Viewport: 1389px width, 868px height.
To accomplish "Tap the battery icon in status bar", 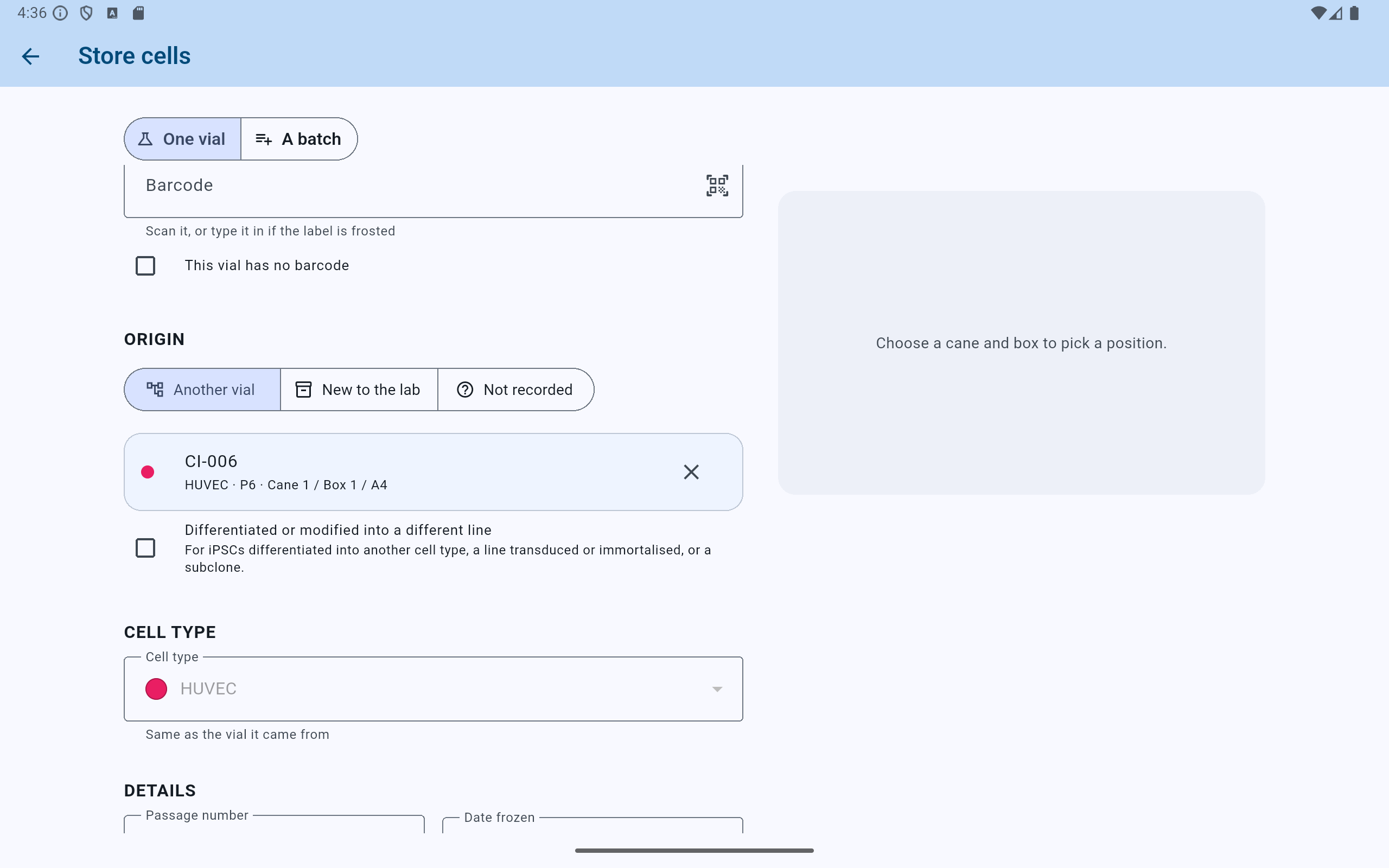I will coord(1355,13).
